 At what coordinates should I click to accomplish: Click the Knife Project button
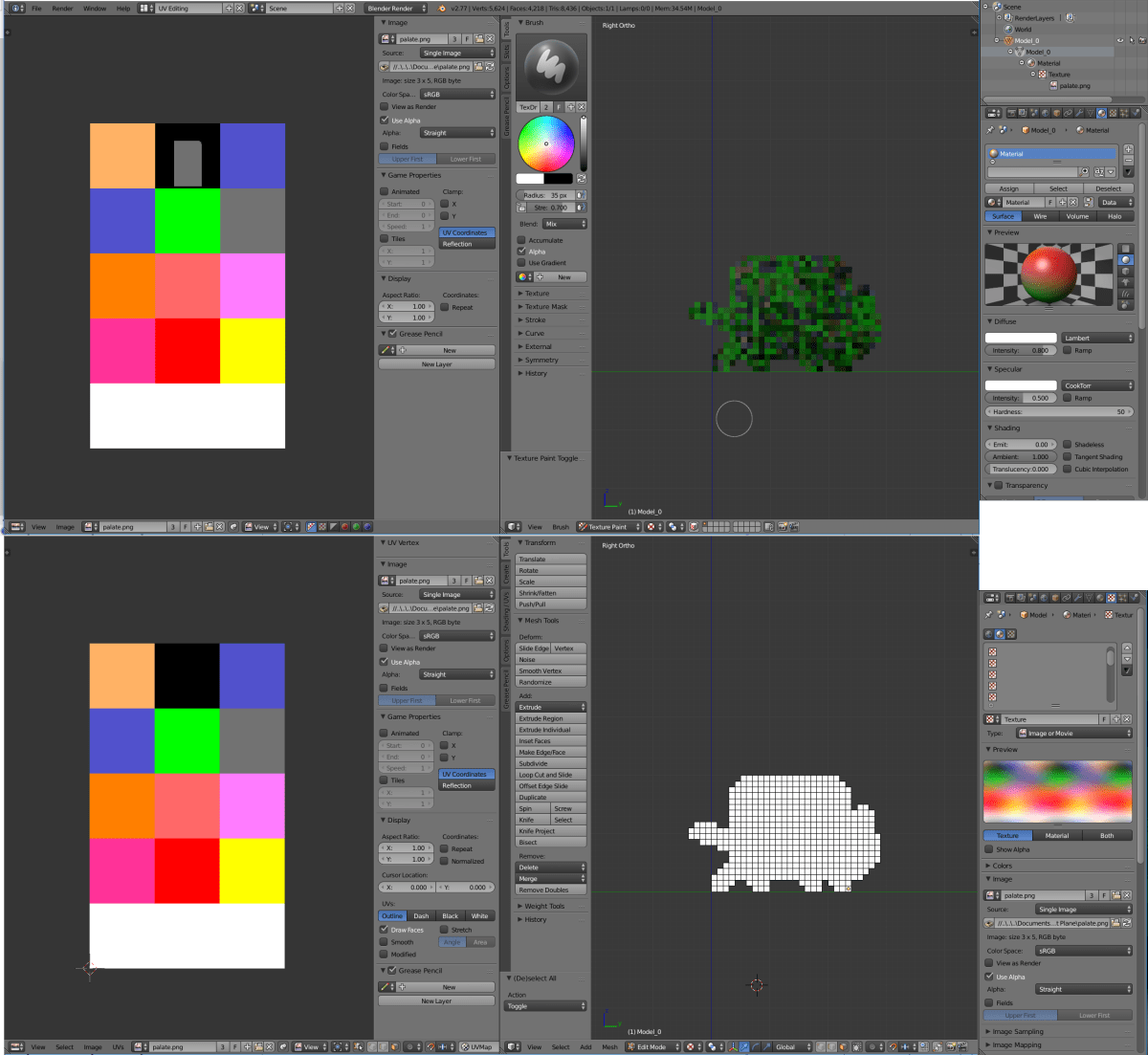pos(551,831)
